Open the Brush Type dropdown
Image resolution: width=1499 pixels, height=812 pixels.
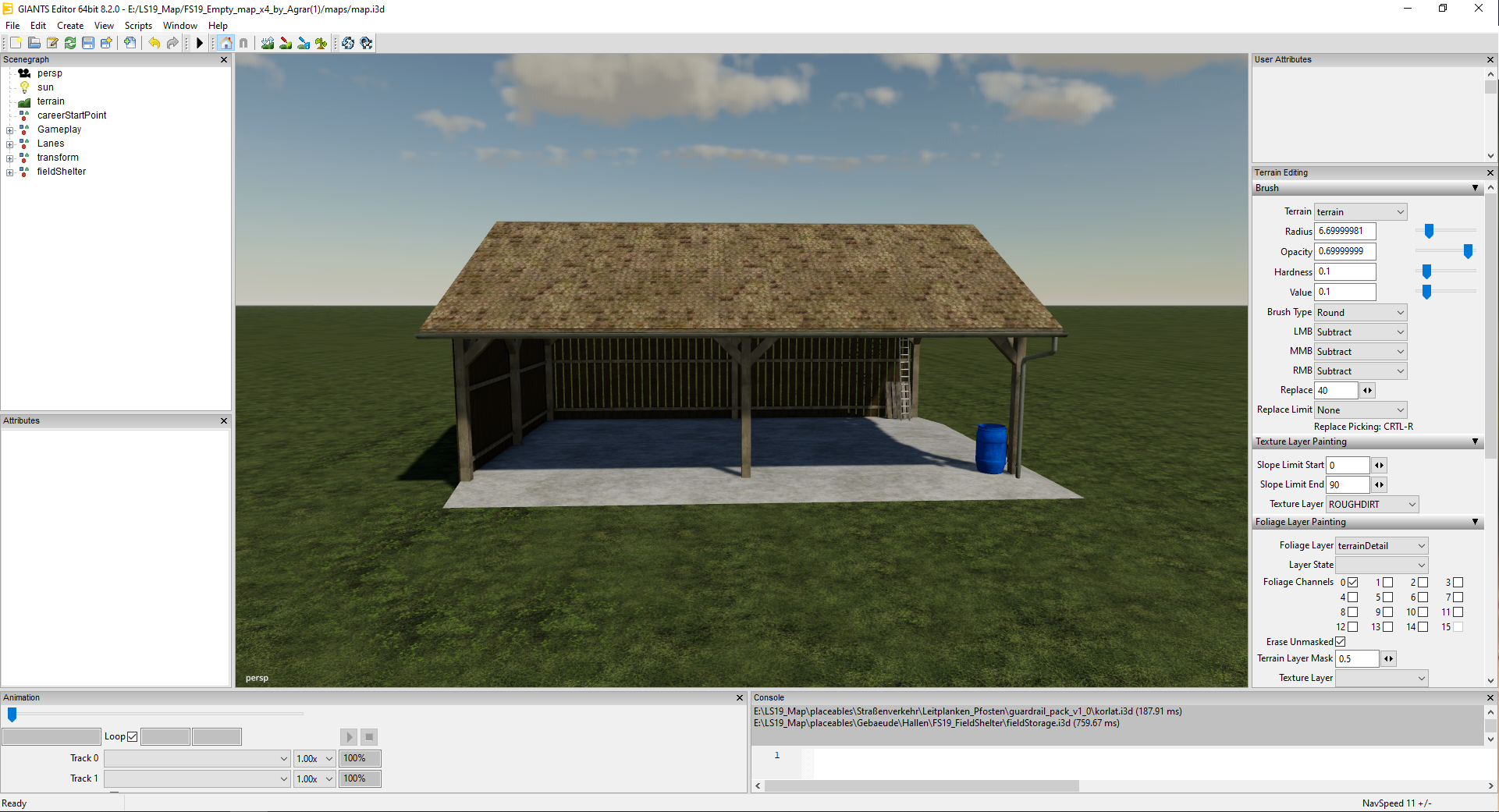1361,313
